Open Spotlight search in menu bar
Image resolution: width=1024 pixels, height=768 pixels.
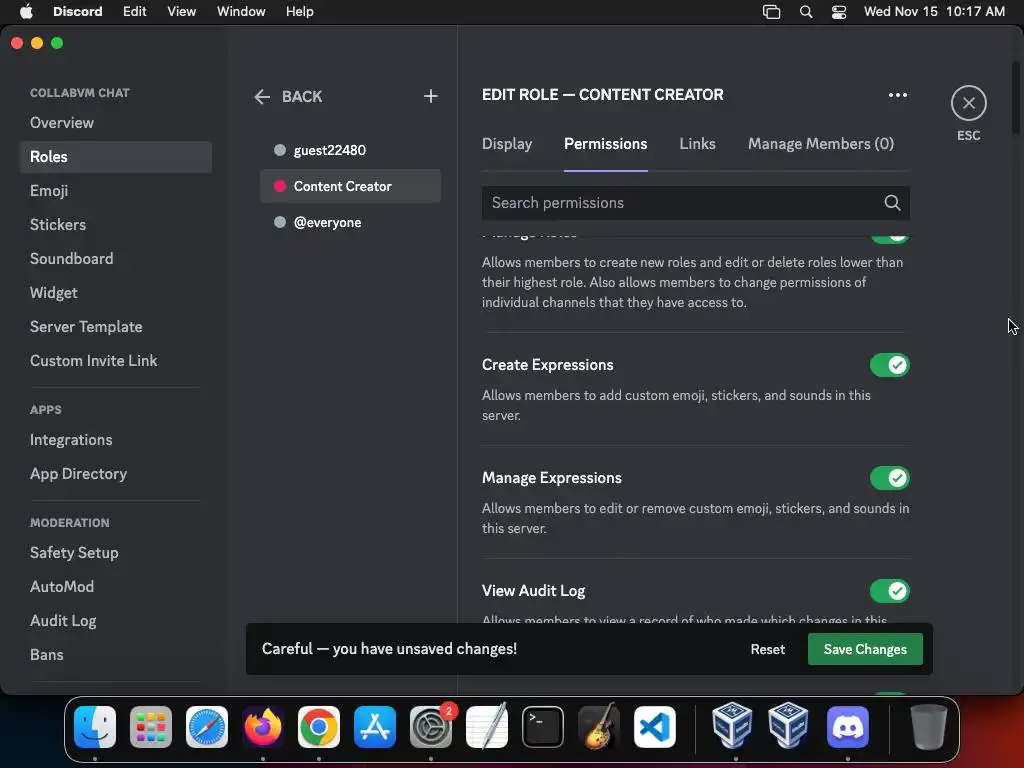(x=806, y=12)
